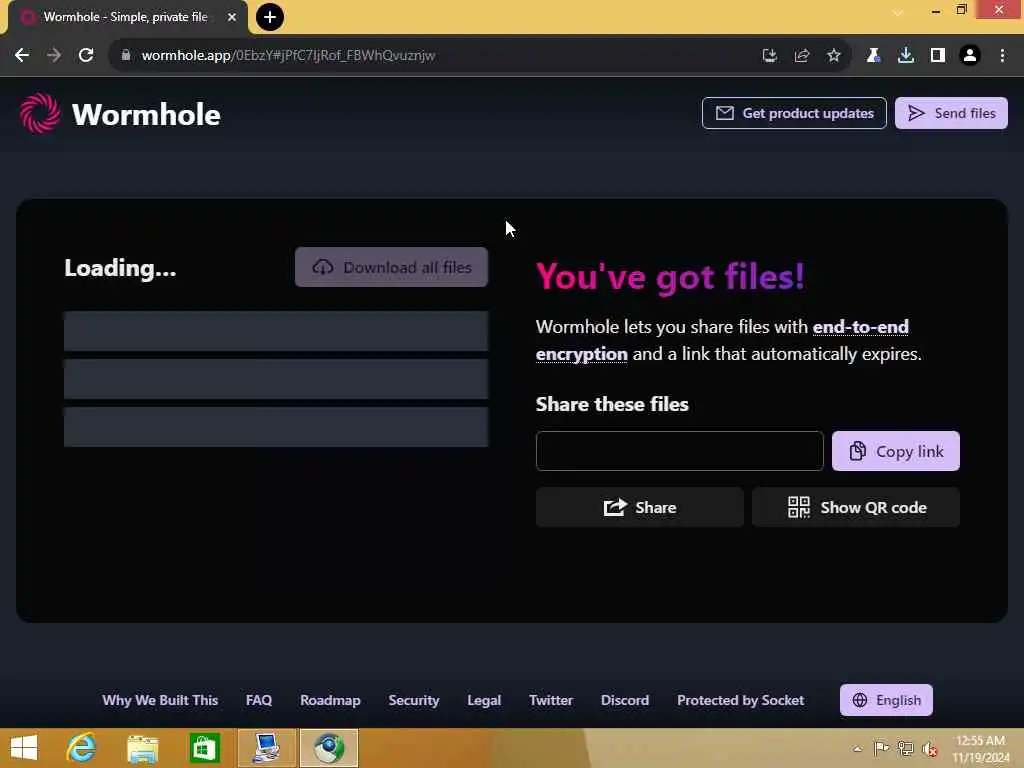Click the Share button
This screenshot has width=1024, height=768.
coord(639,507)
